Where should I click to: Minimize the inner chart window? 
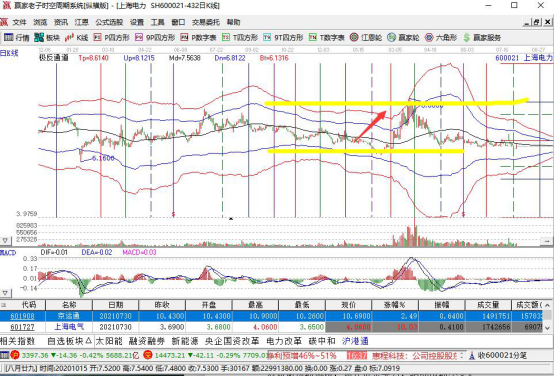[x=527, y=22]
